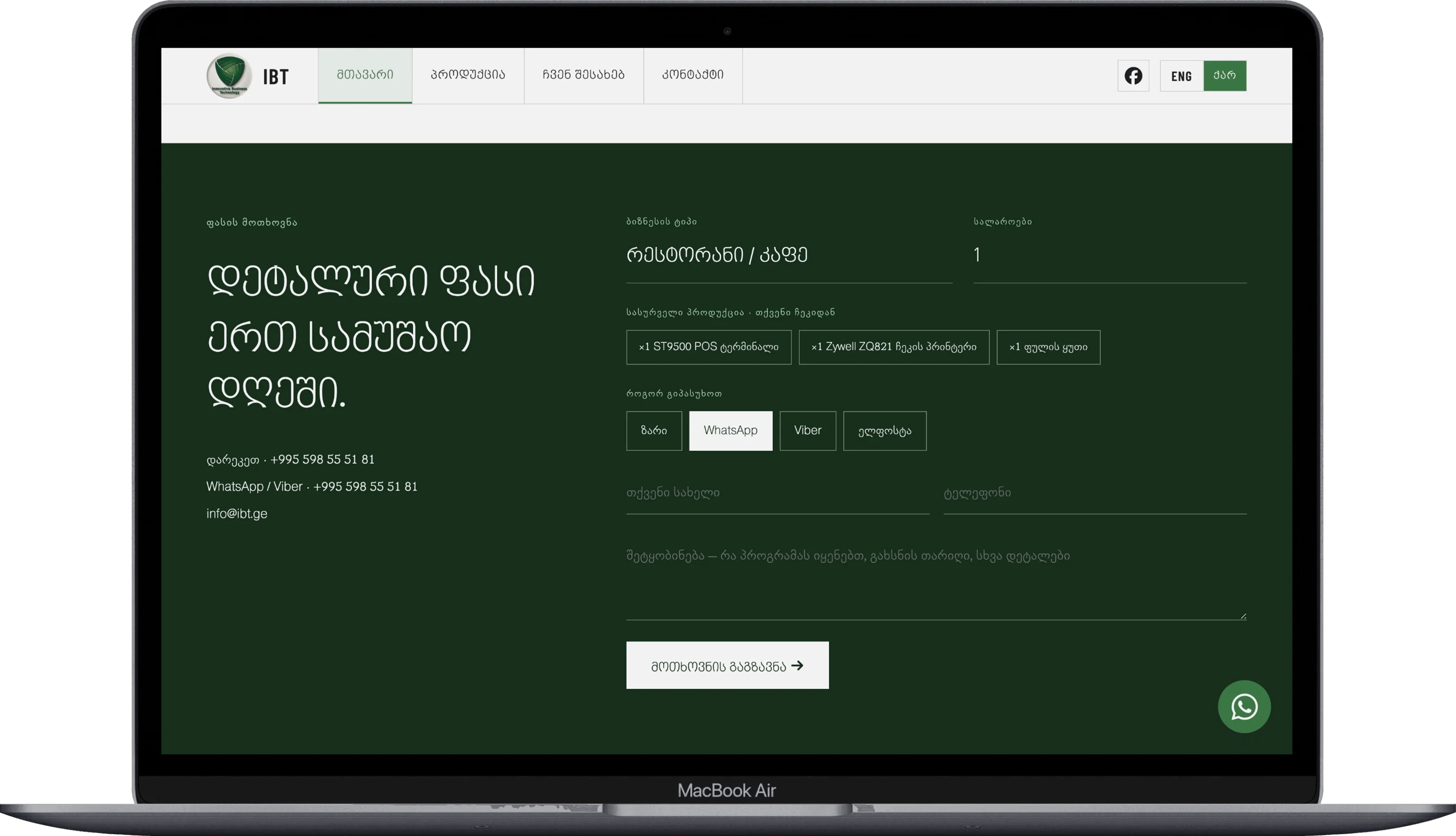Screen dimensions: 1456x836
Task: Select ზარი as reply method
Action: pos(654,430)
